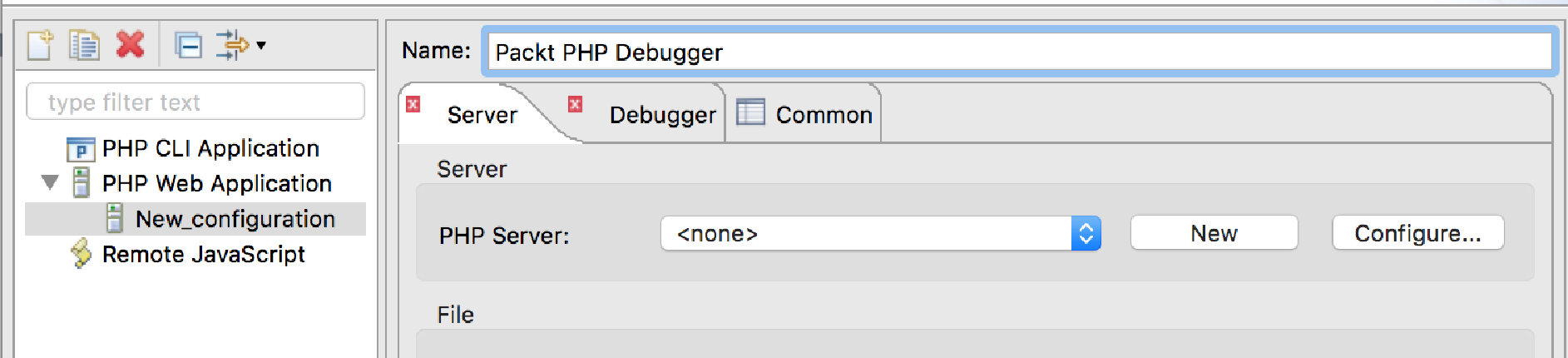
Task: Collapse the PHP Web Application node
Action: tap(50, 182)
